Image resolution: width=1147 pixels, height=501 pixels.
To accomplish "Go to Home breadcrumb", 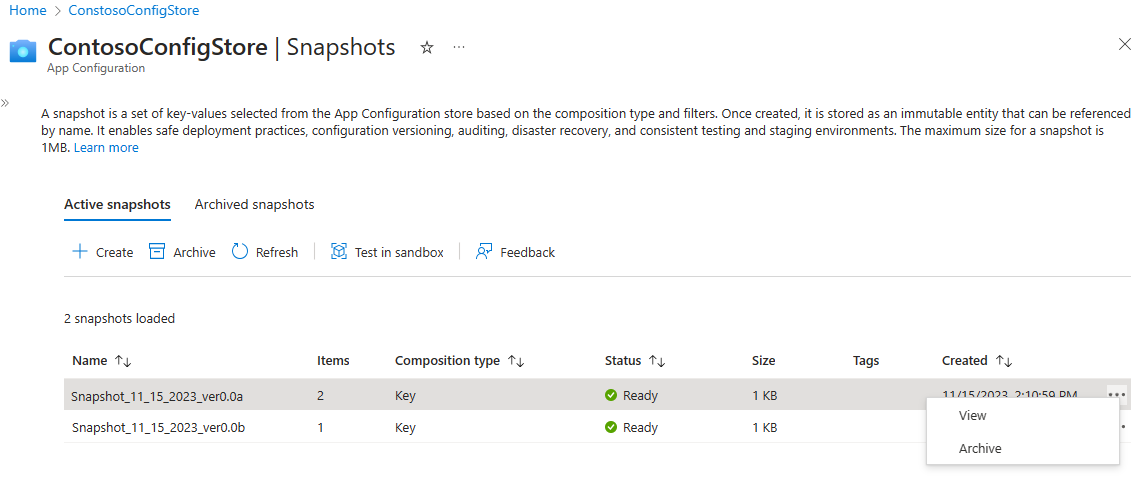I will (28, 11).
